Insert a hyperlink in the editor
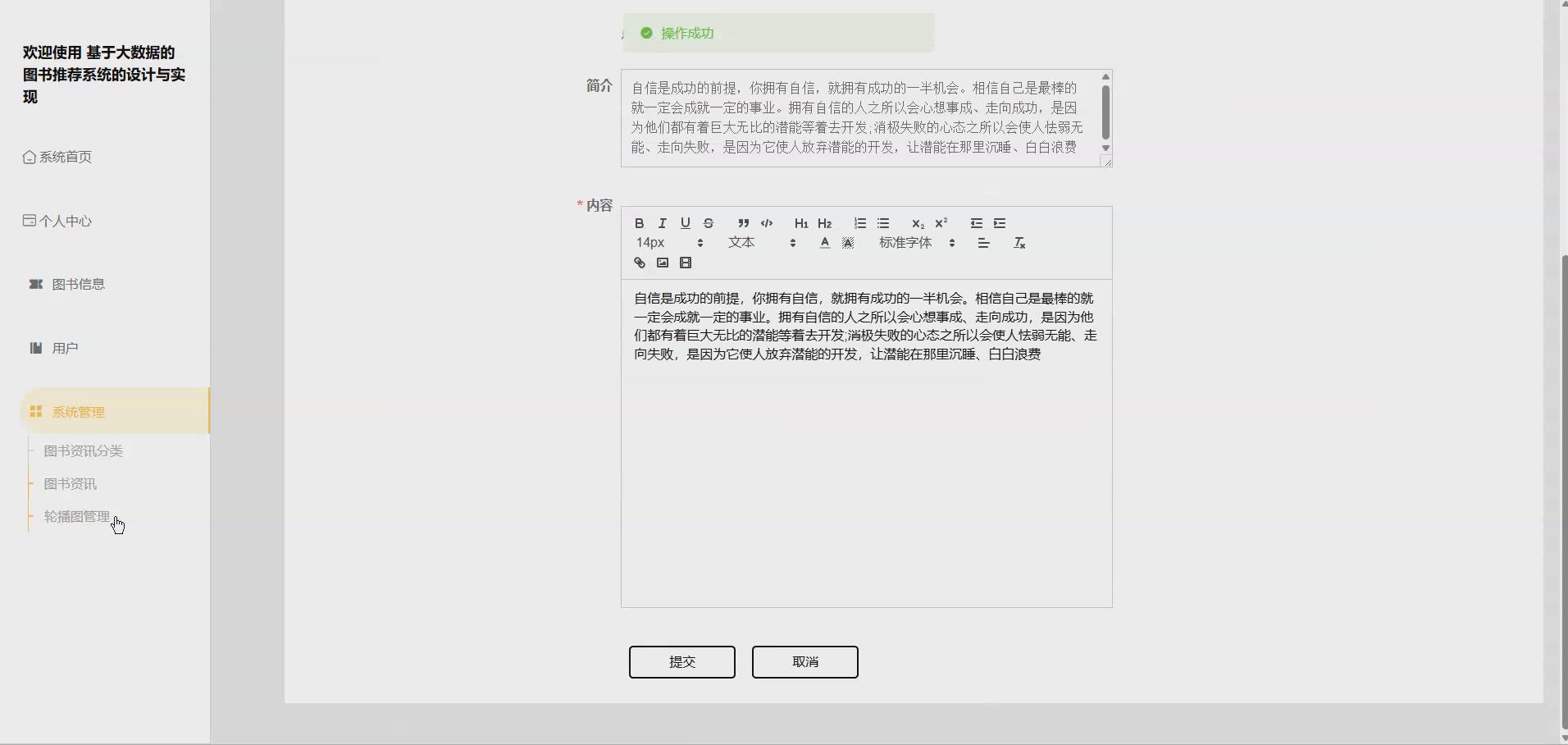 [639, 263]
